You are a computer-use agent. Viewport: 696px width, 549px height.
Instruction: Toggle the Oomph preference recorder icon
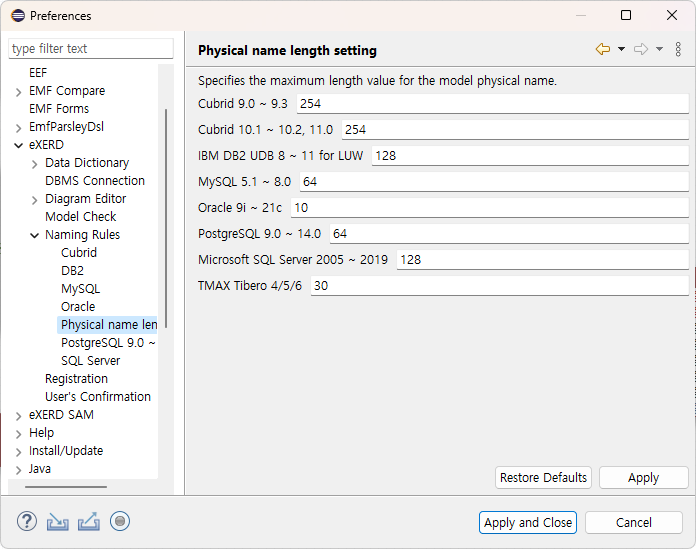[120, 521]
